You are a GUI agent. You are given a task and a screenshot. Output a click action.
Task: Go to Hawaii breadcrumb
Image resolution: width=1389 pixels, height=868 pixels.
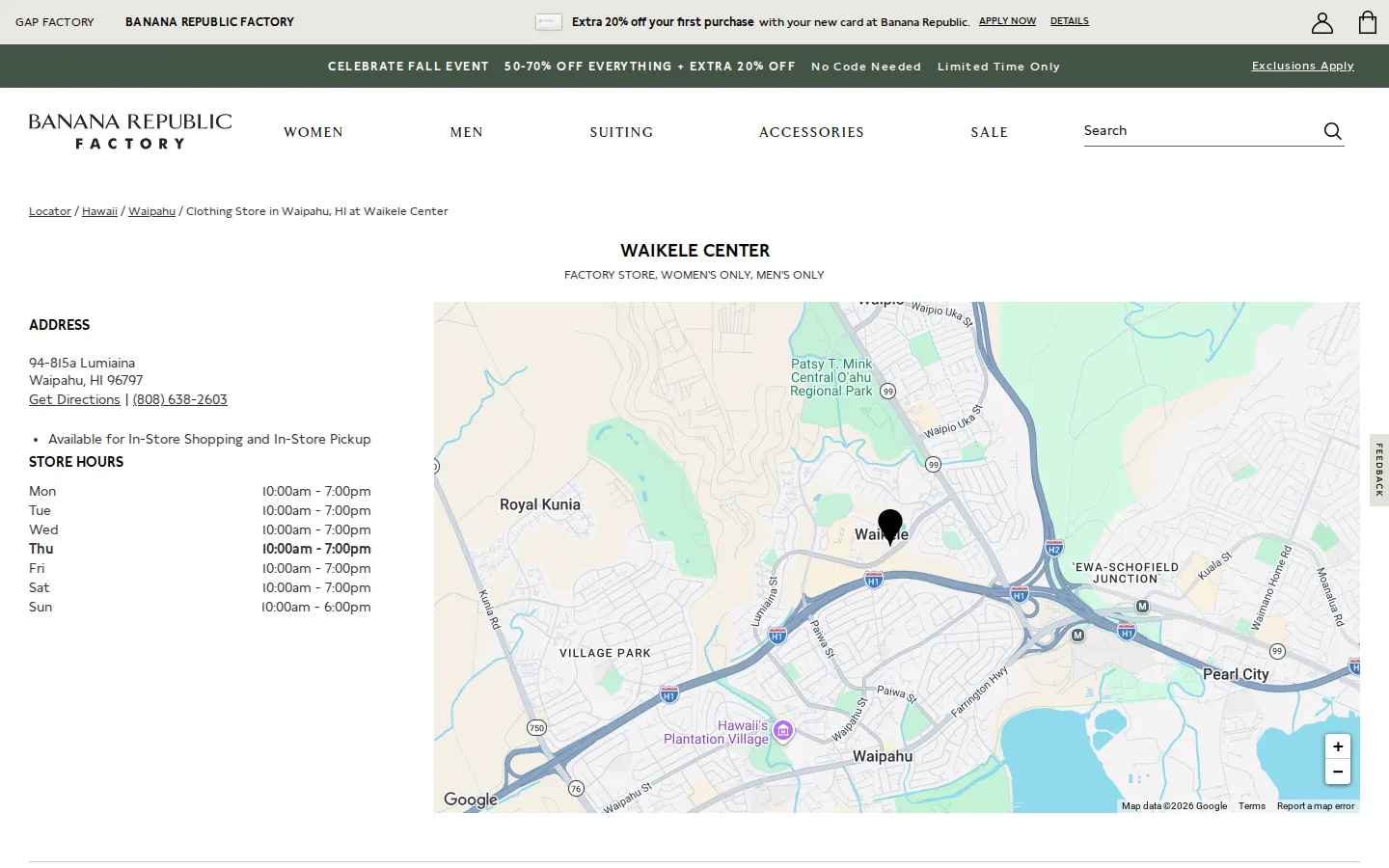point(99,211)
